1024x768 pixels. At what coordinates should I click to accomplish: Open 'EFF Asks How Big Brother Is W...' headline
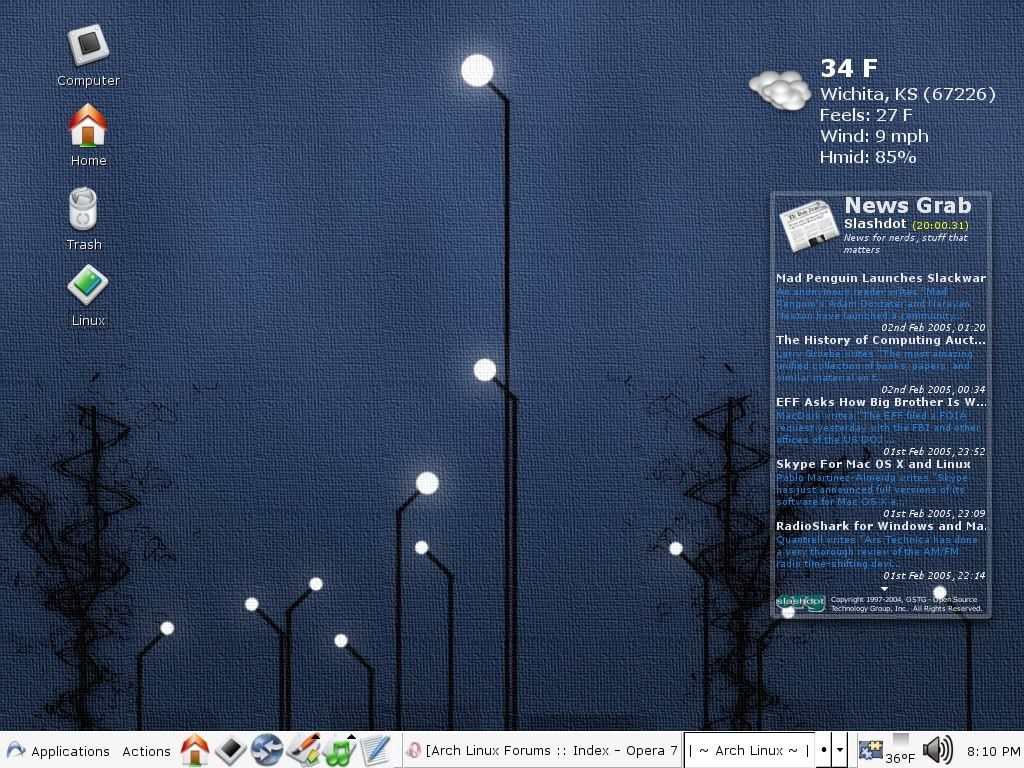point(881,402)
